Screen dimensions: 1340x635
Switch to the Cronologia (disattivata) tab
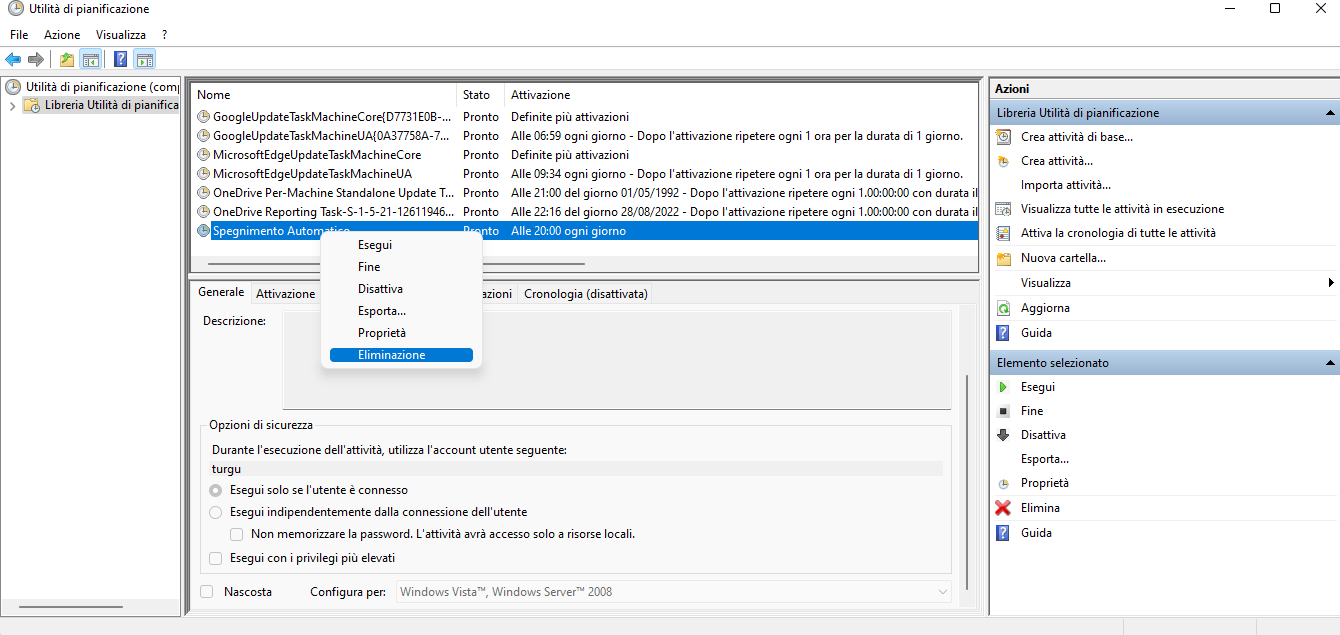(x=585, y=294)
